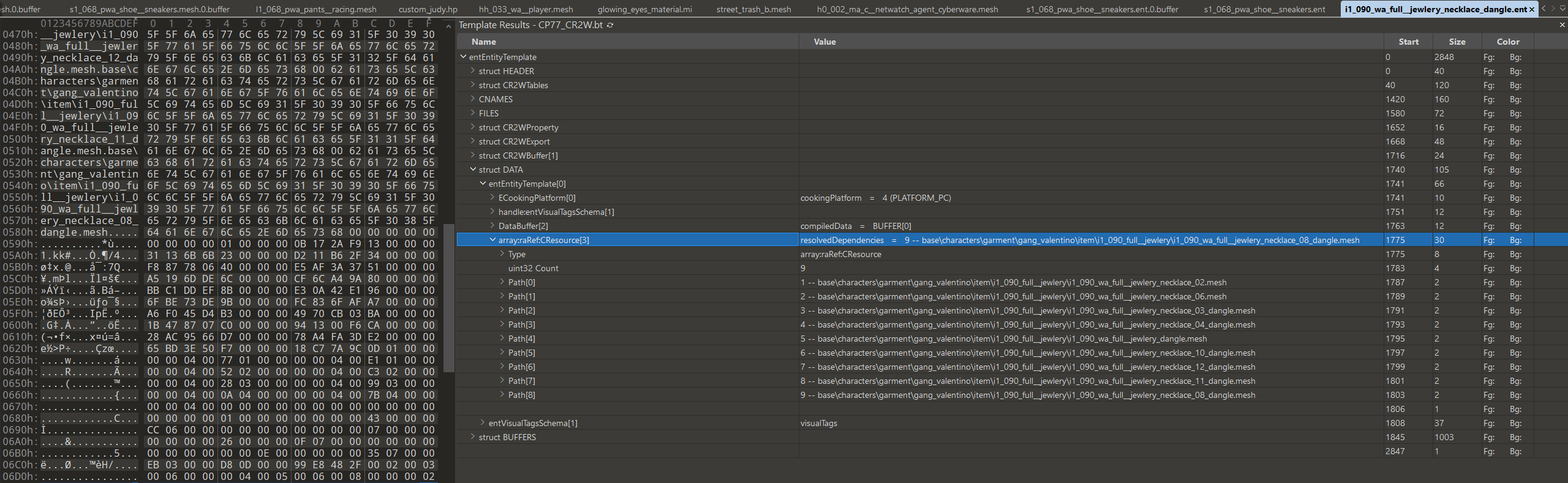The height and width of the screenshot is (483, 1568).
Task: Click compiledData = BUFFER[0] value
Action: (856, 226)
